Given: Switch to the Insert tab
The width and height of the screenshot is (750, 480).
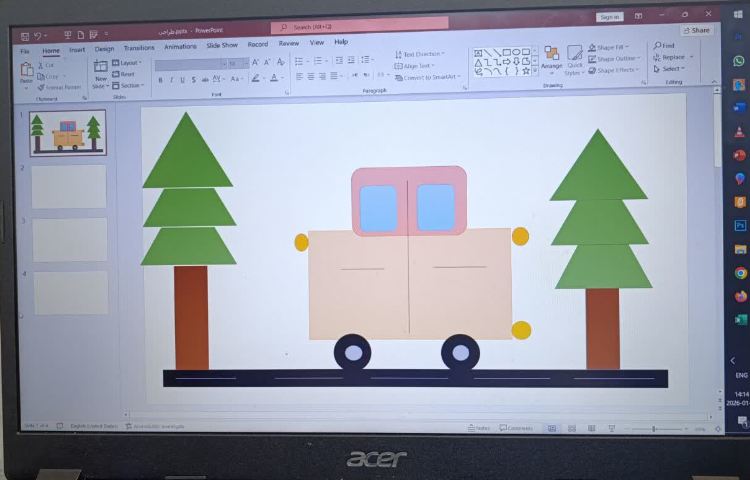Looking at the screenshot, I should coord(76,49).
